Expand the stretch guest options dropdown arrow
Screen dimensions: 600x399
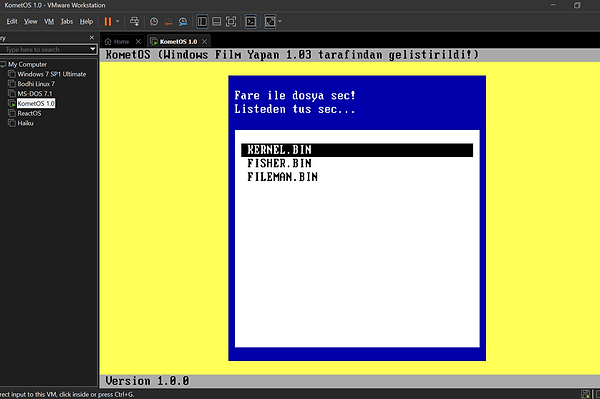click(280, 21)
